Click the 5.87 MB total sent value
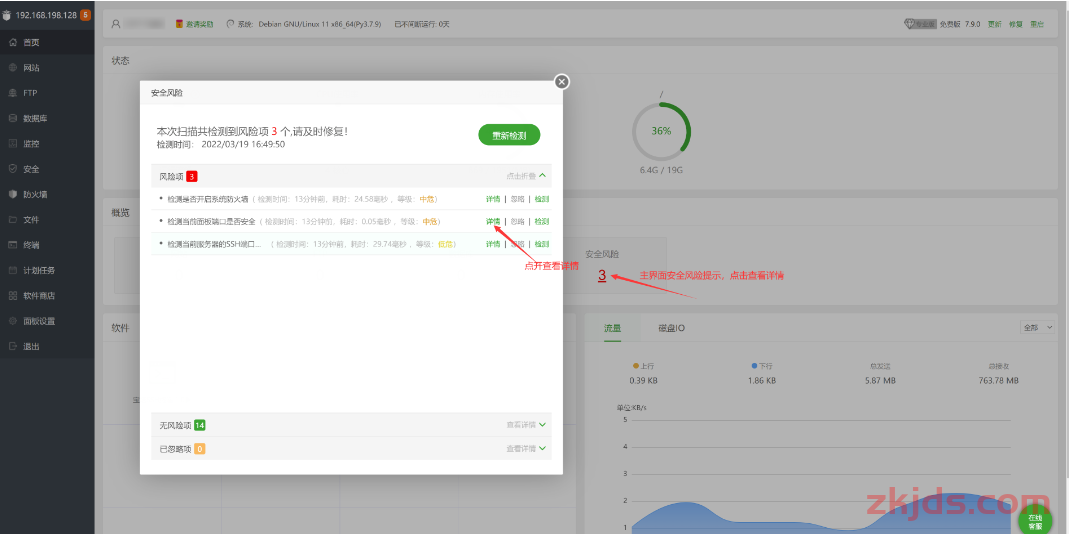This screenshot has height=534, width=1069. coord(879,381)
